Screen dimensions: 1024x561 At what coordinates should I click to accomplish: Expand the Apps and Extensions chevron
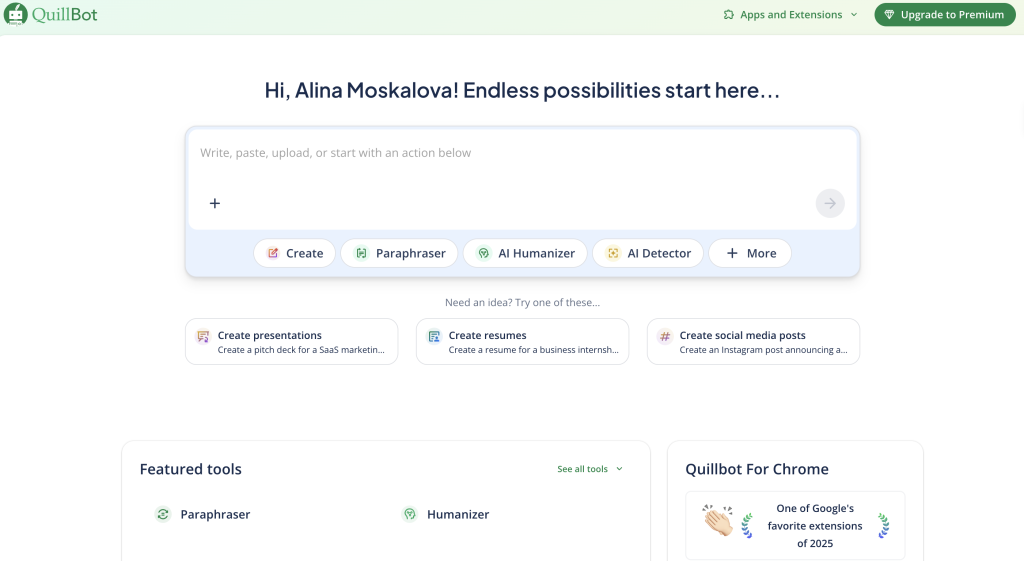tap(854, 14)
